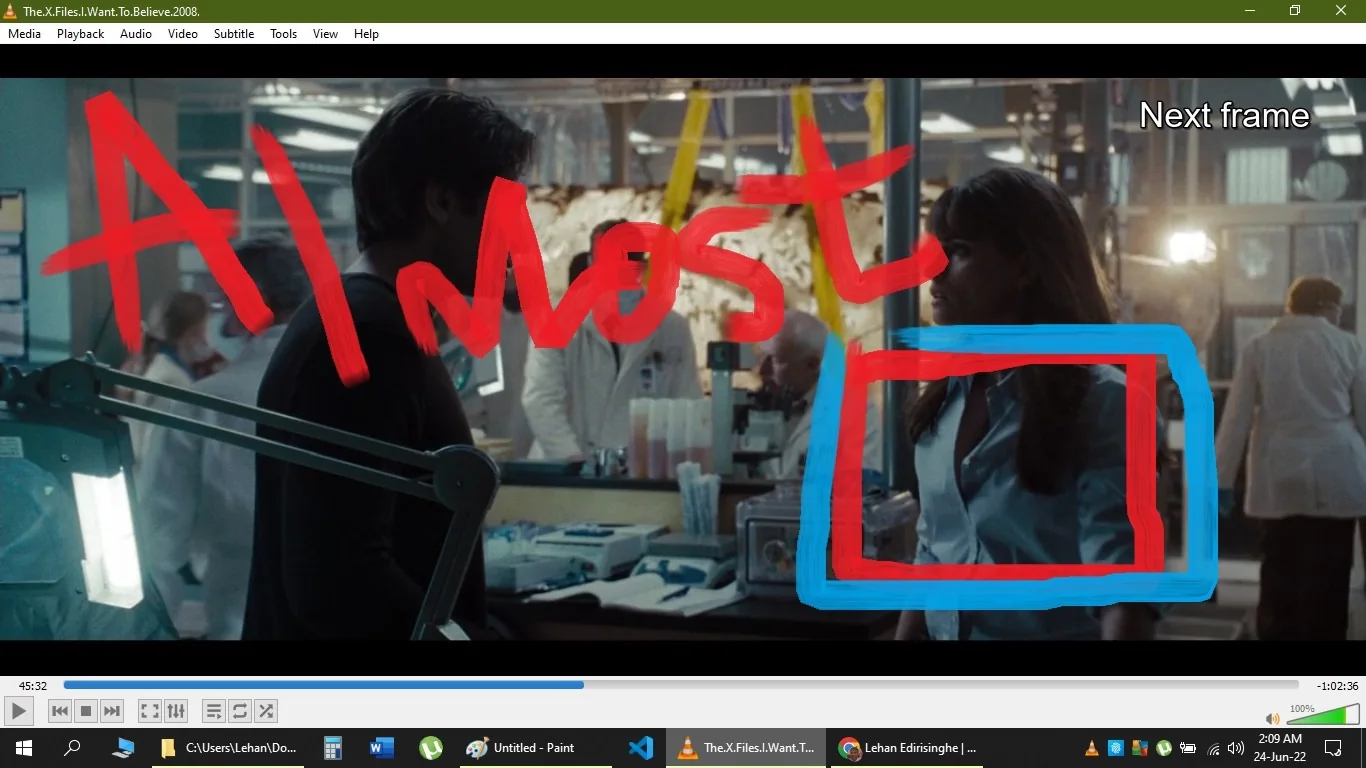Click the VLC The.X.Files taskbar button
1366x768 pixels.
[x=747, y=747]
